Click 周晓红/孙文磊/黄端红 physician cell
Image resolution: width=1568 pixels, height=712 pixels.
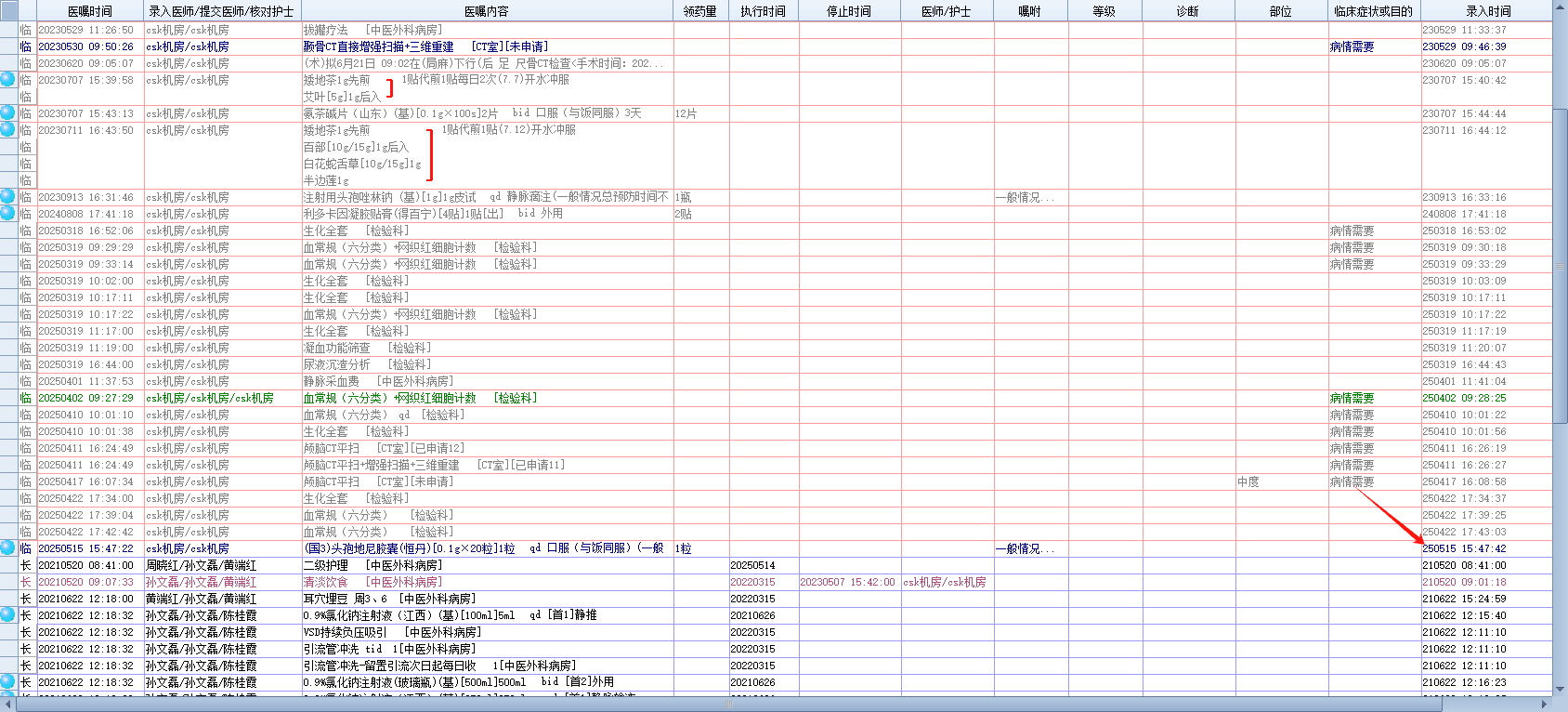pyautogui.click(x=201, y=565)
